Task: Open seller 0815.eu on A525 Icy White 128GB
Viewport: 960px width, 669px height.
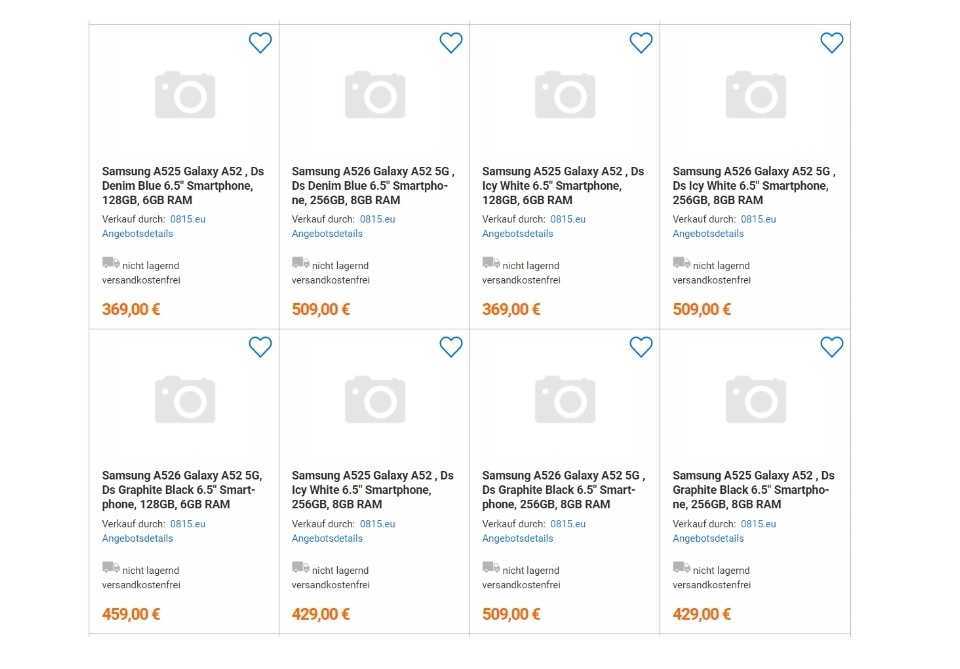Action: coord(568,219)
